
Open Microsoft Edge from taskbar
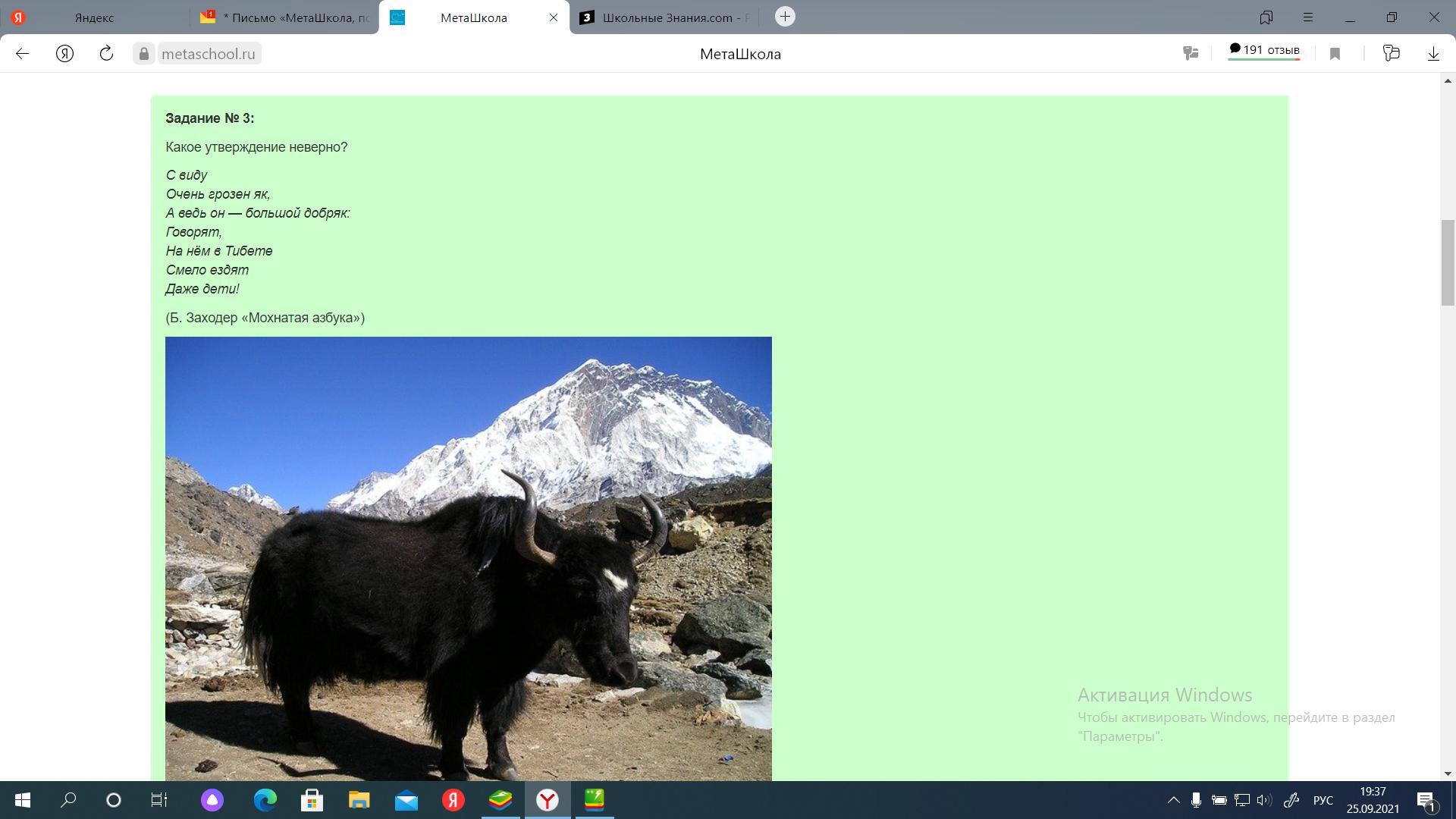coord(265,800)
